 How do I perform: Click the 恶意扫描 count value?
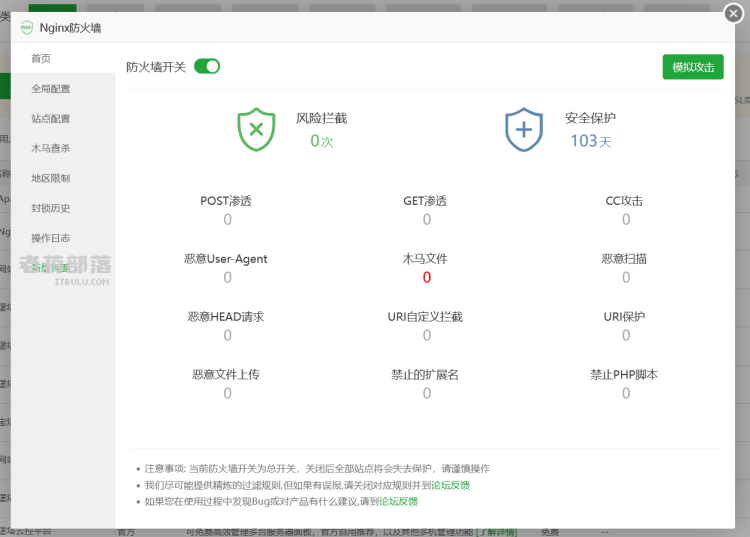pyautogui.click(x=626, y=277)
